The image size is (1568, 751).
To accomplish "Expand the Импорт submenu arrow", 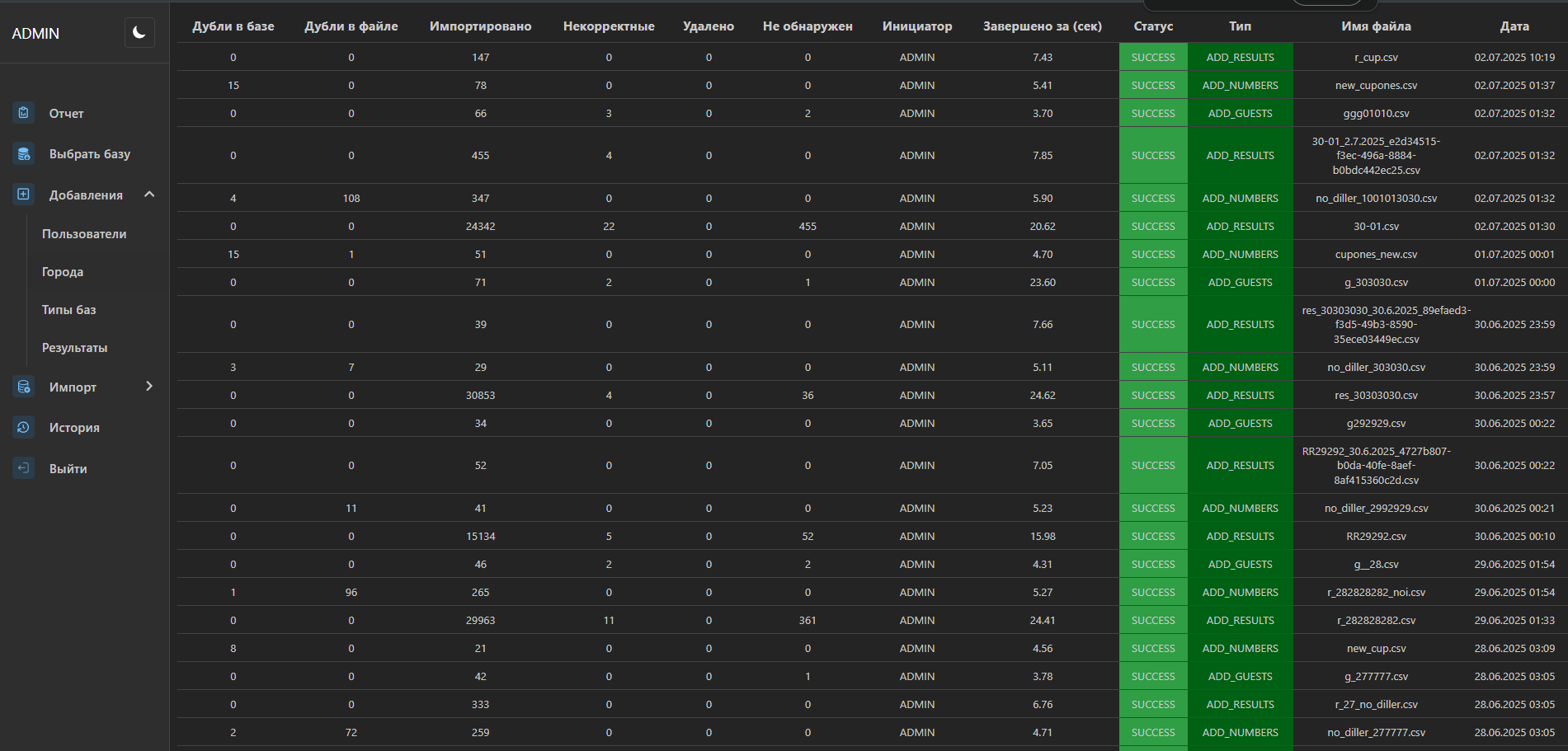I will [x=149, y=387].
